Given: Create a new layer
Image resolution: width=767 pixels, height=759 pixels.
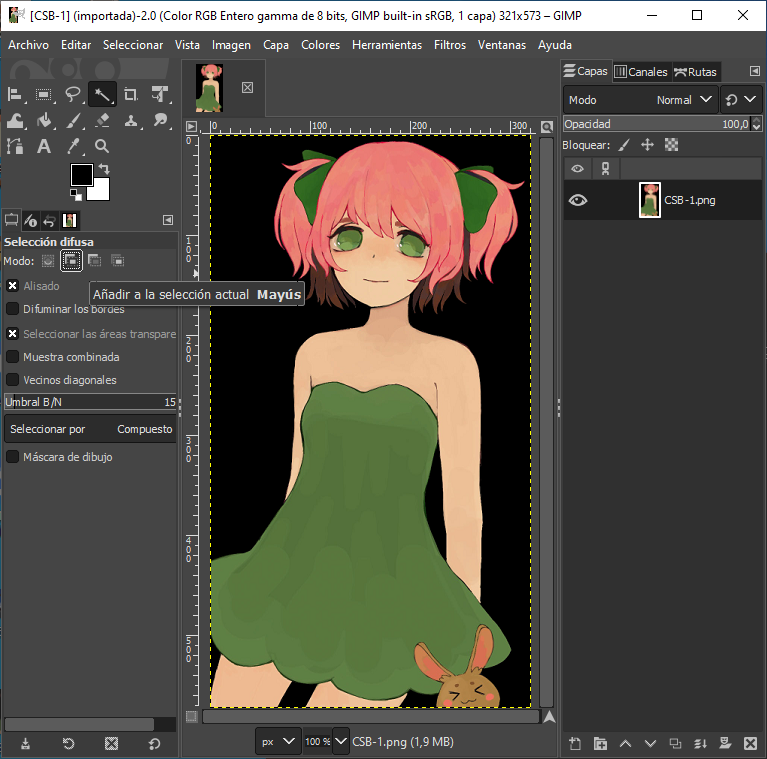Looking at the screenshot, I should point(575,743).
